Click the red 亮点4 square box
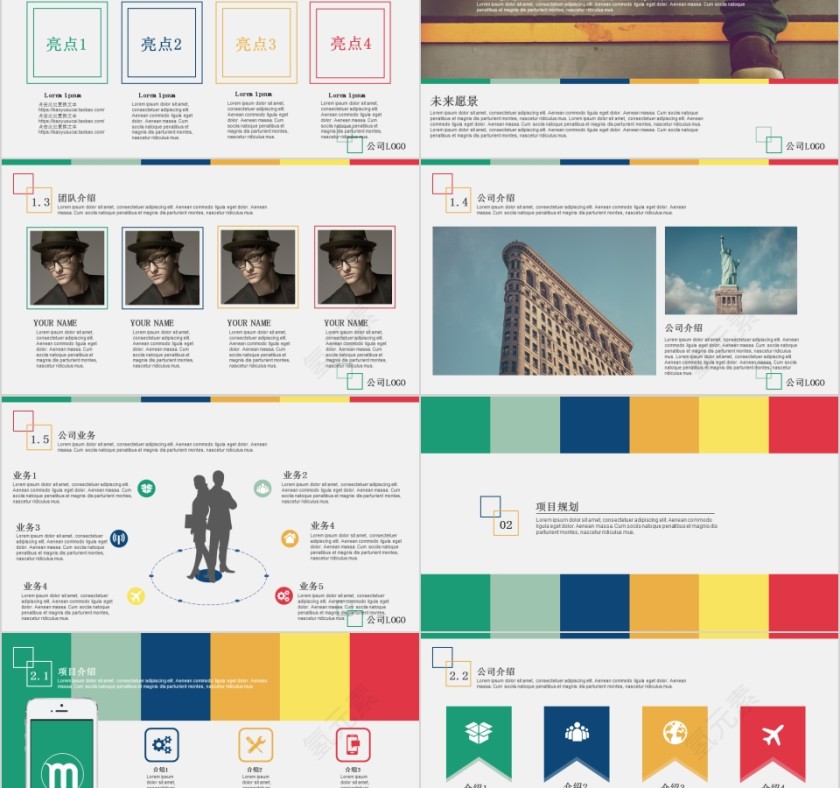 click(x=350, y=43)
